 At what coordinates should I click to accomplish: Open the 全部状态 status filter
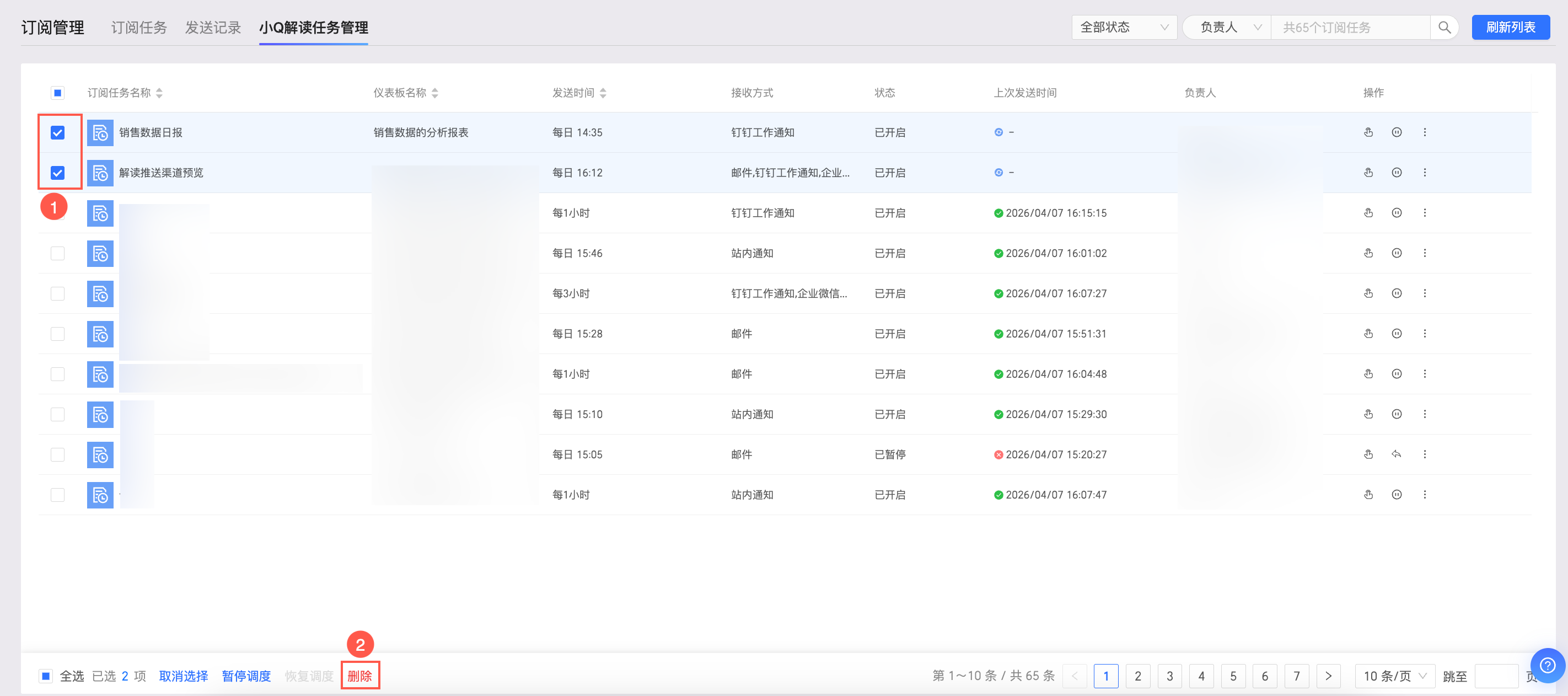(x=1124, y=28)
